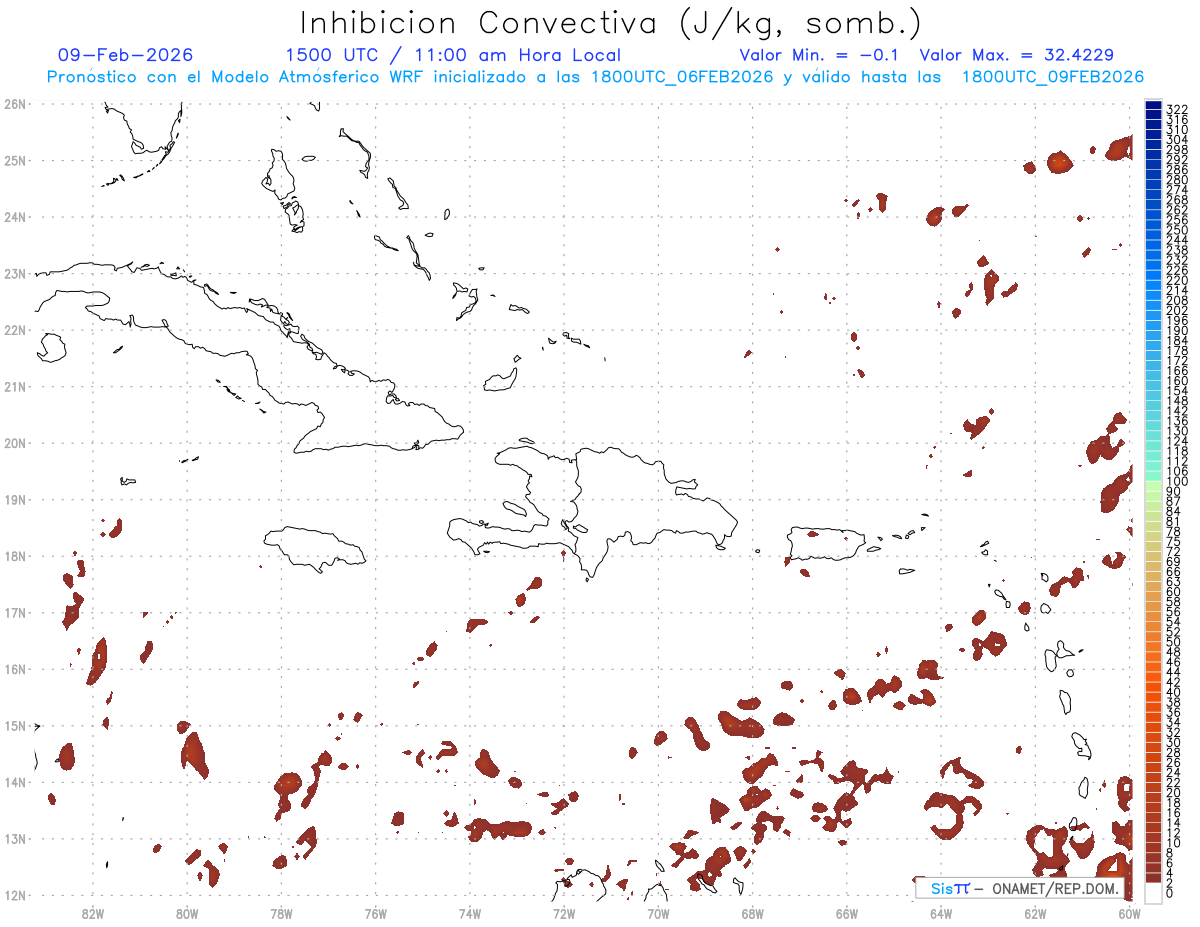This screenshot has width=1200, height=927.
Task: Click the title "Inhibicion Convectiva (J/kg, somb.)"
Action: (x=611, y=24)
